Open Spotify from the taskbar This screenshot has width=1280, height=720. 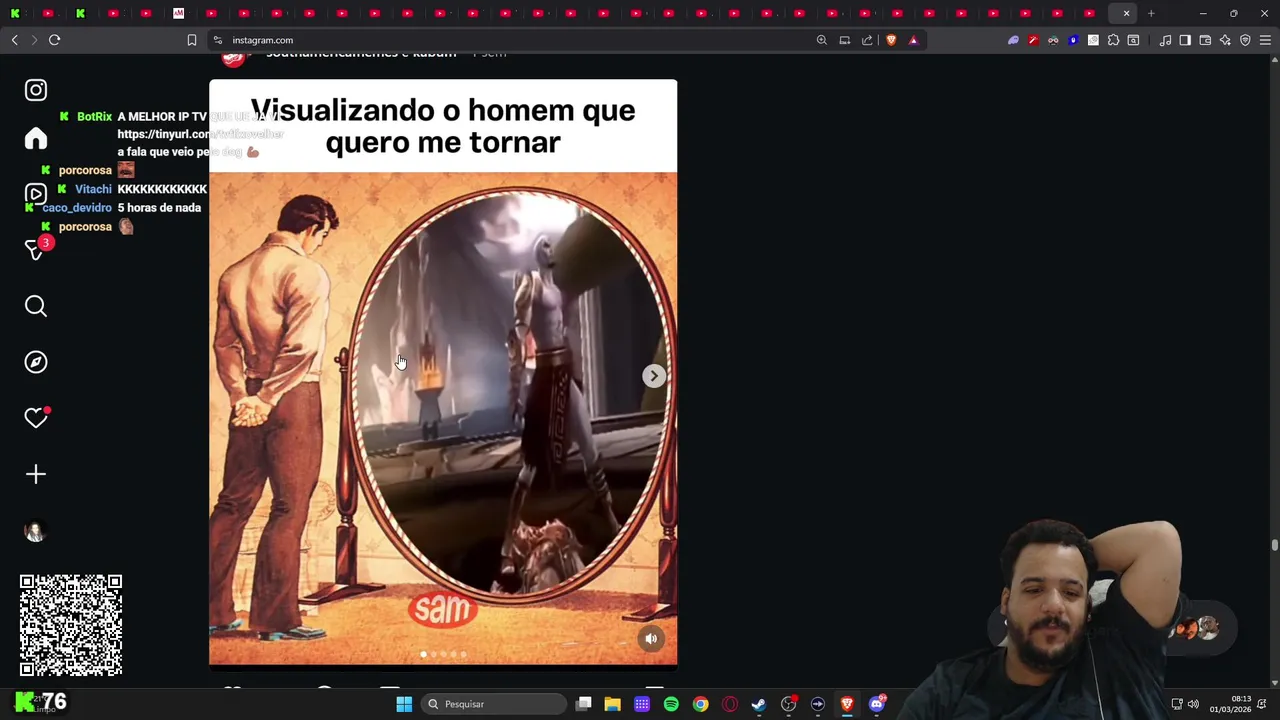(671, 704)
